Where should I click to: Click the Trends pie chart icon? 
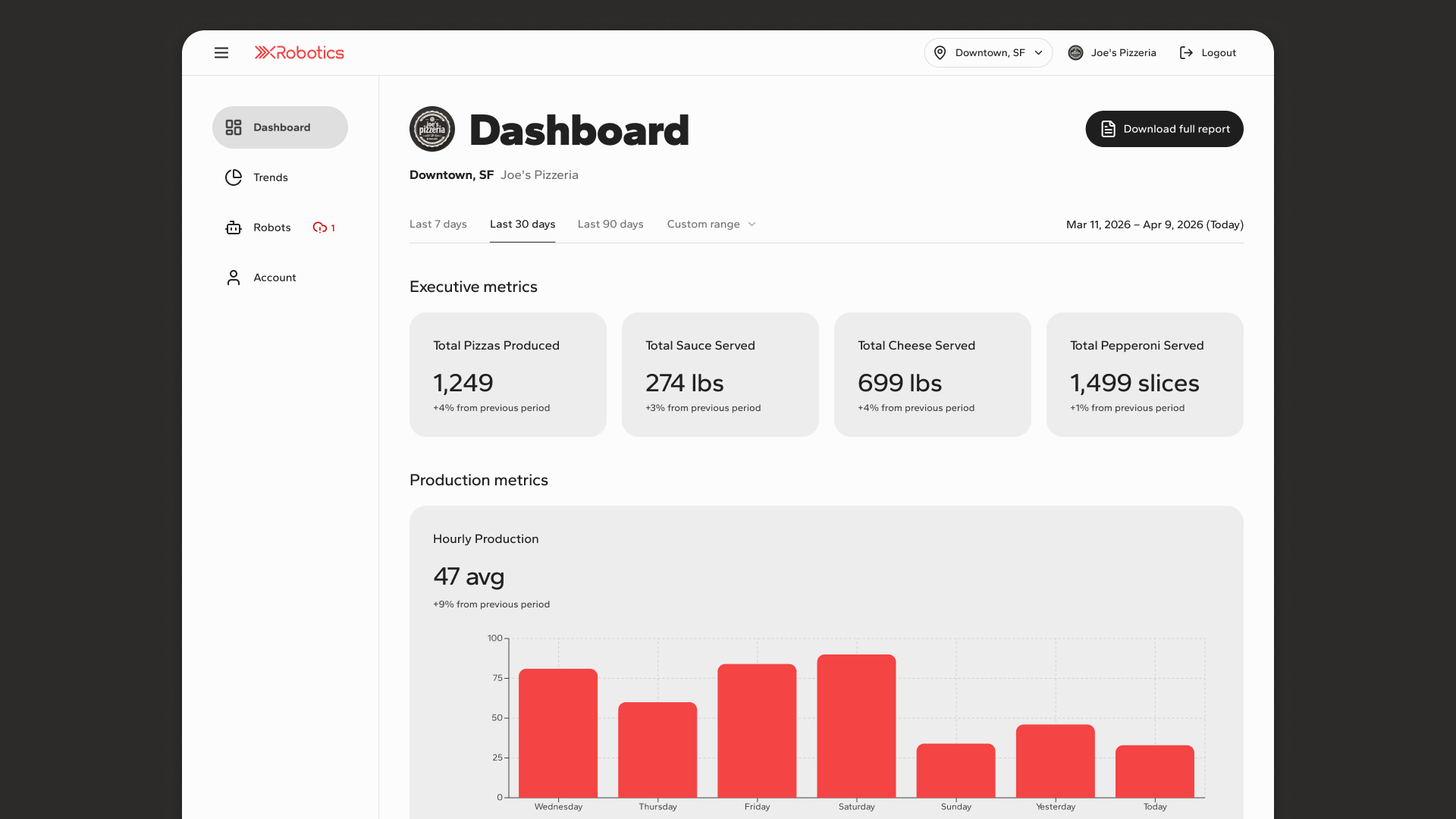(x=234, y=177)
